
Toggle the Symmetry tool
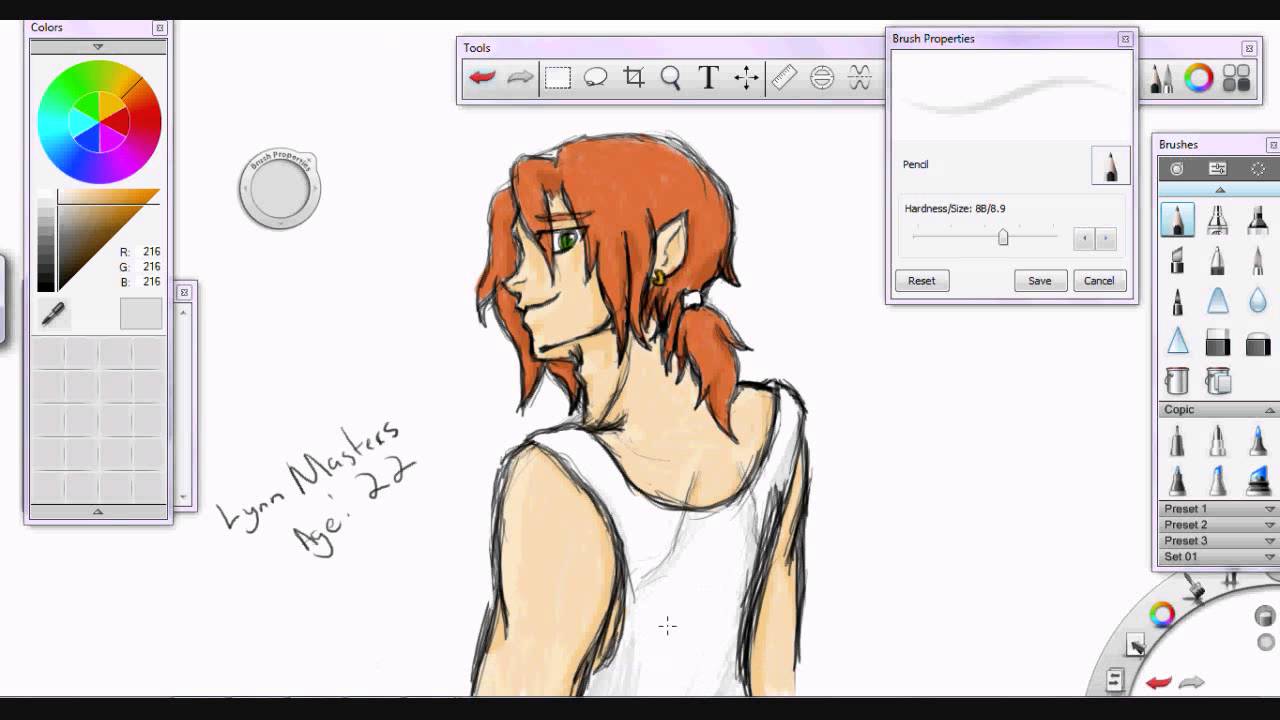860,78
